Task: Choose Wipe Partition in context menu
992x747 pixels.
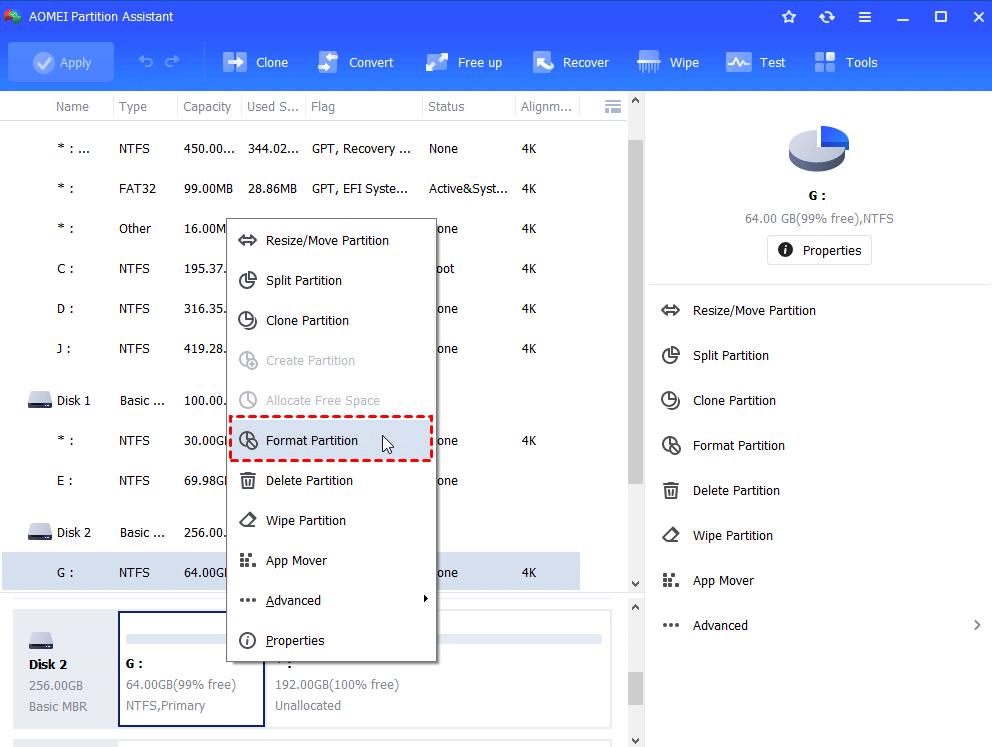Action: click(332, 521)
